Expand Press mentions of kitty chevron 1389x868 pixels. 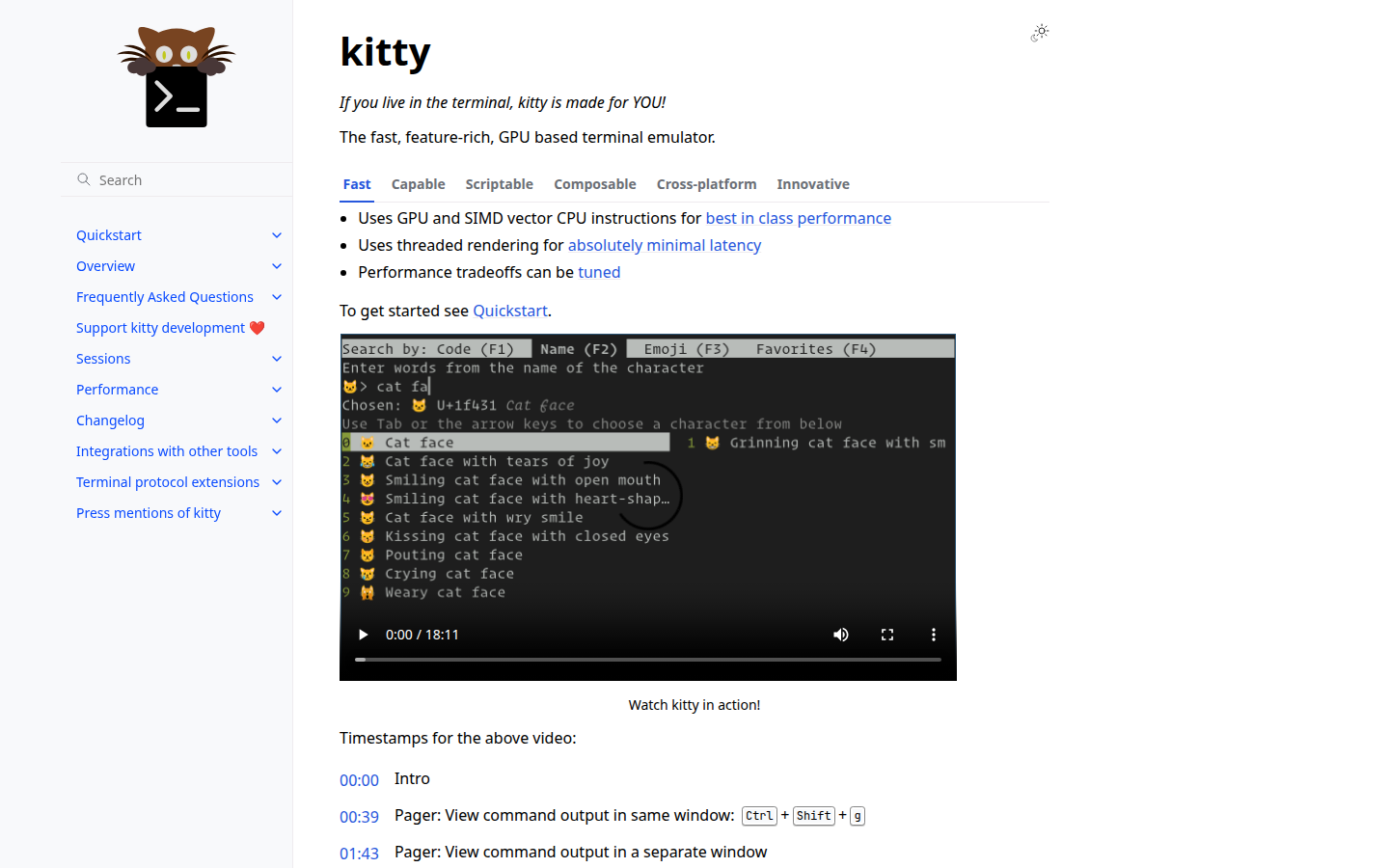(x=277, y=513)
